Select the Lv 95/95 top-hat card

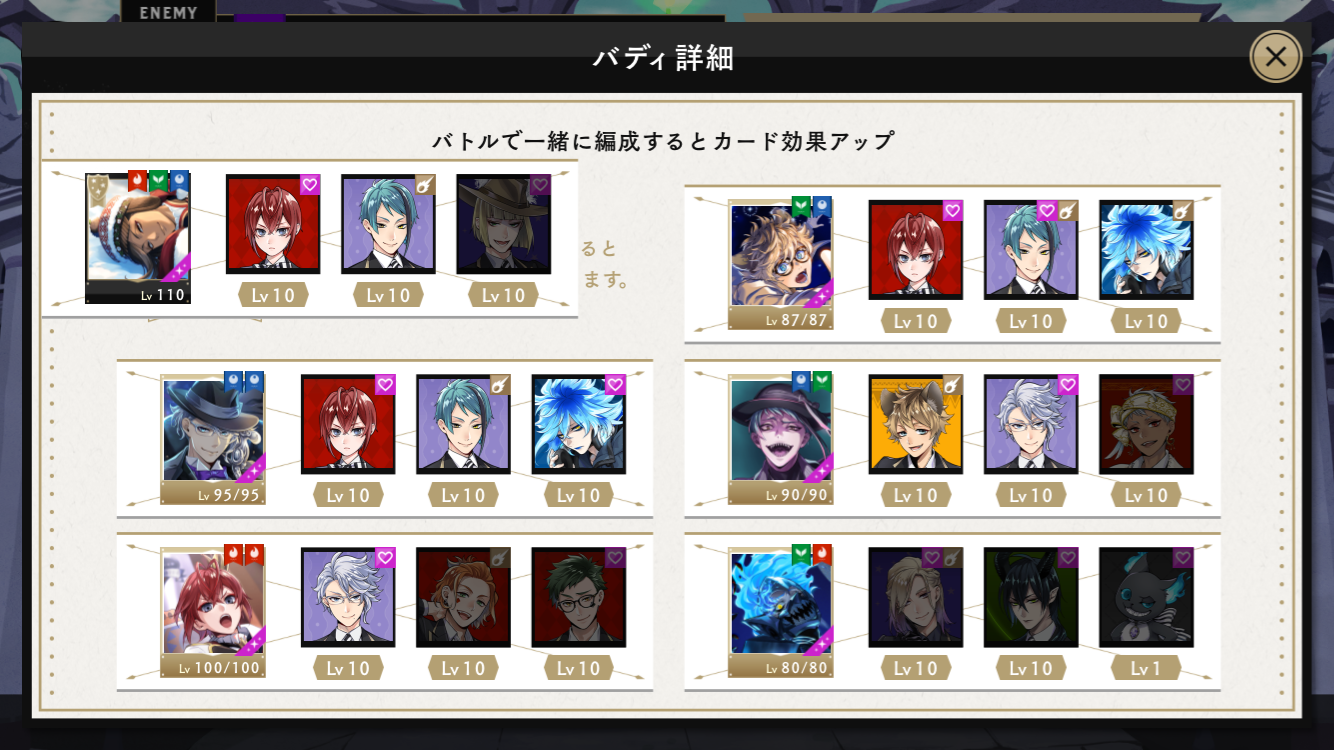[x=214, y=439]
